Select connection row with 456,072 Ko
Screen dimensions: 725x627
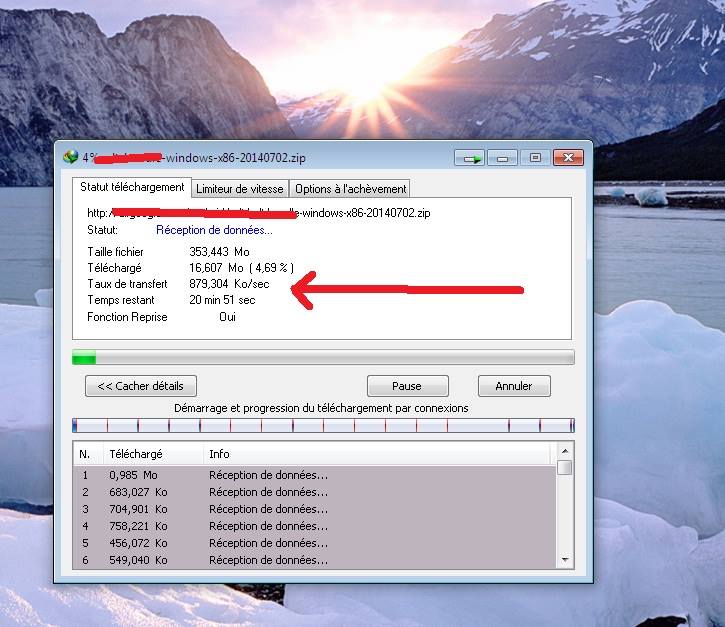[x=314, y=543]
